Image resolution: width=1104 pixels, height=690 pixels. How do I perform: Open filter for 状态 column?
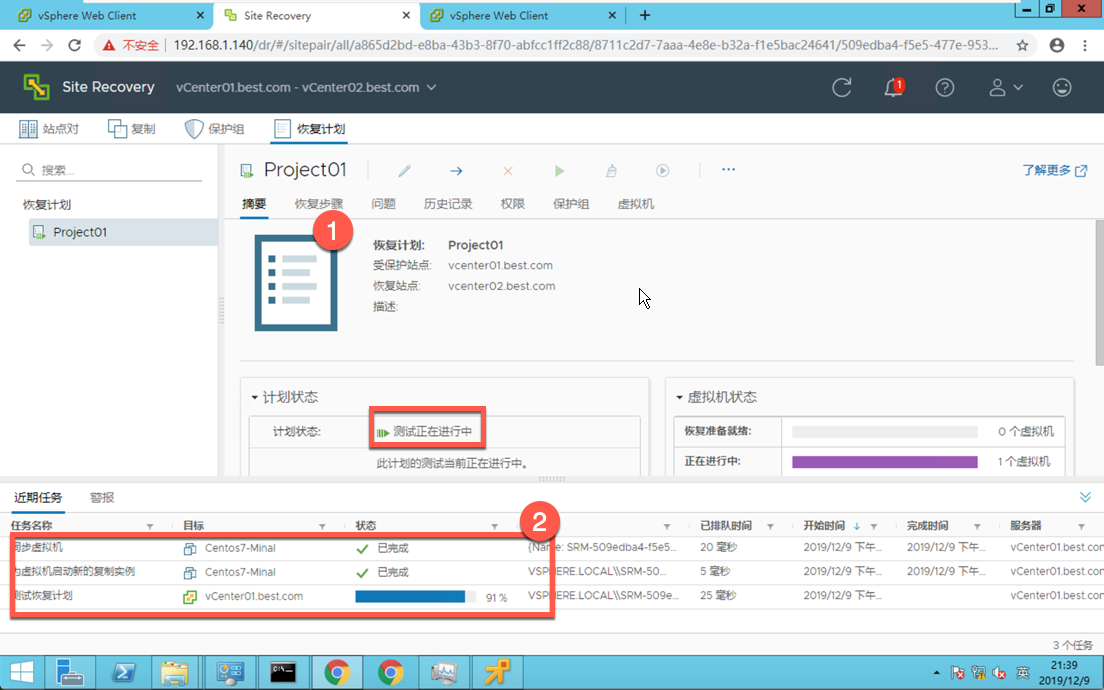pos(494,526)
